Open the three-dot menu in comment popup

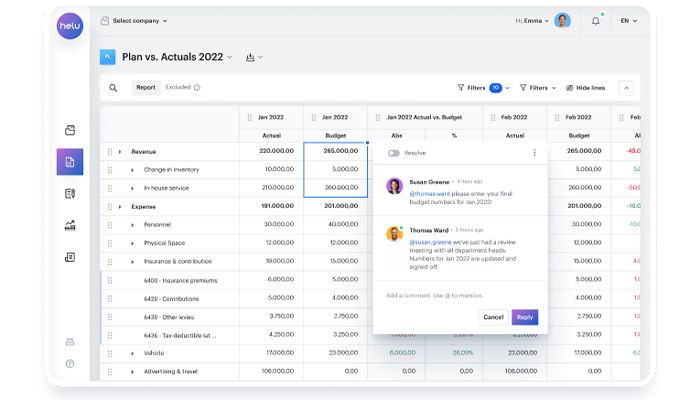[534, 153]
